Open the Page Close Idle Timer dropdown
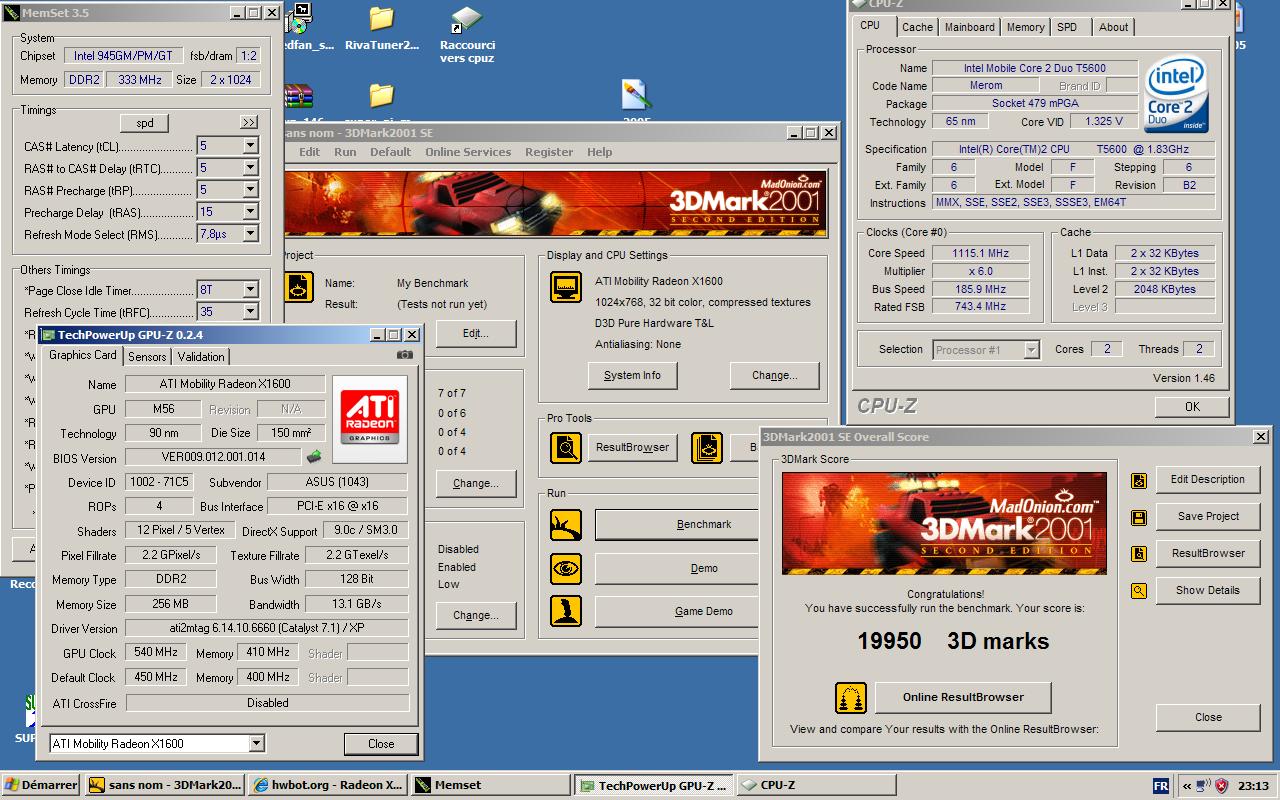Viewport: 1280px width, 800px height. click(x=250, y=290)
